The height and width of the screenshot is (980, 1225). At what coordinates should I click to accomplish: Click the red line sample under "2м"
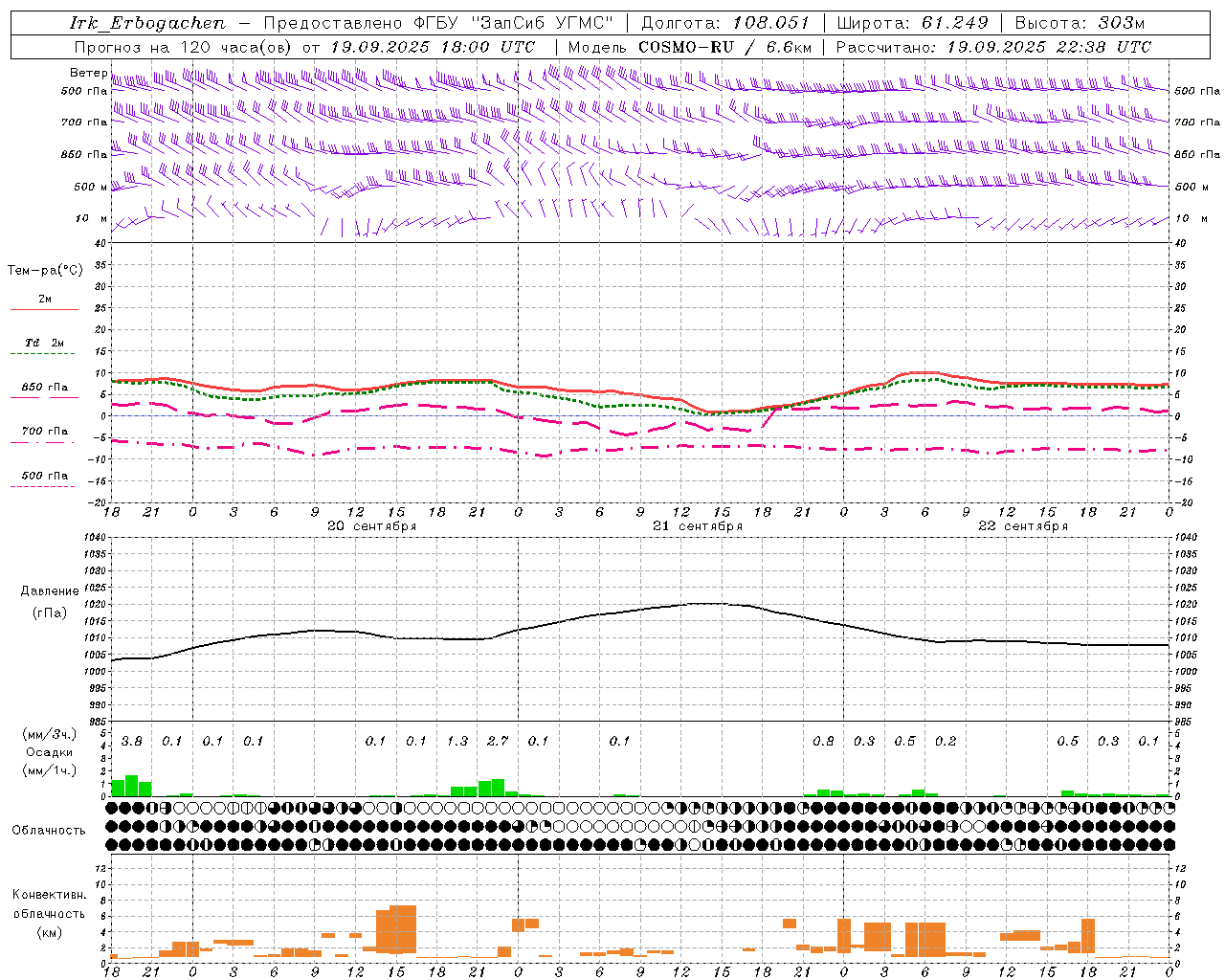pos(44,309)
